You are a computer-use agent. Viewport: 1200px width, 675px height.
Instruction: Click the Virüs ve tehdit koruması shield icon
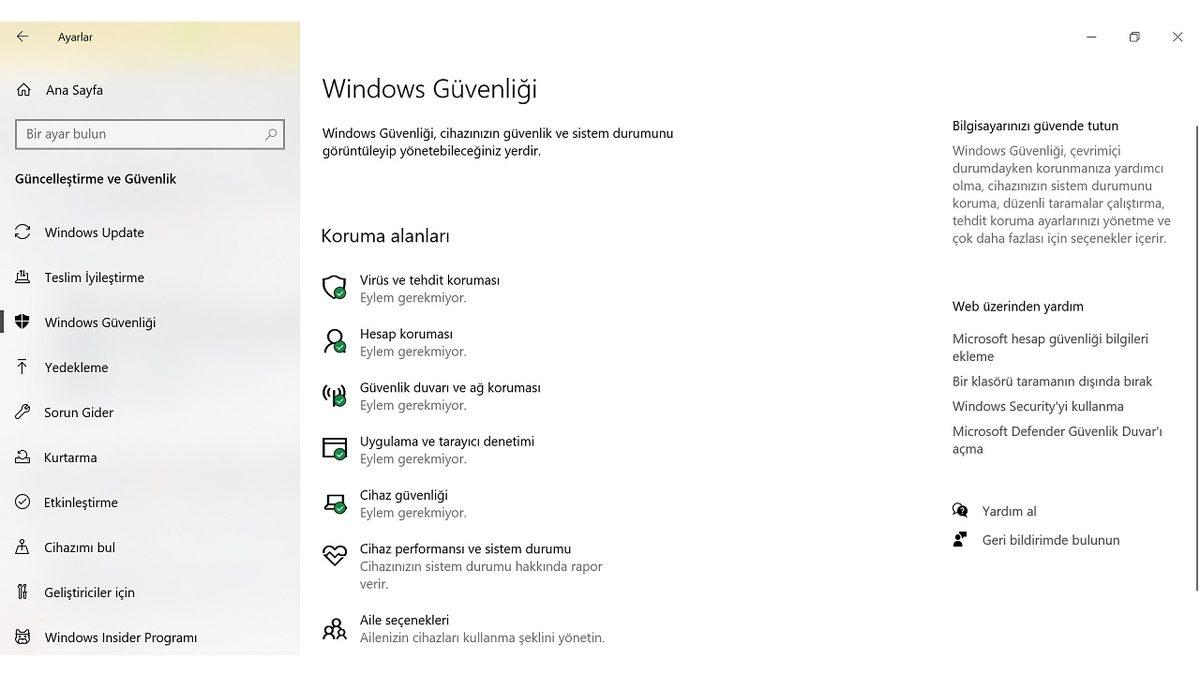[334, 288]
